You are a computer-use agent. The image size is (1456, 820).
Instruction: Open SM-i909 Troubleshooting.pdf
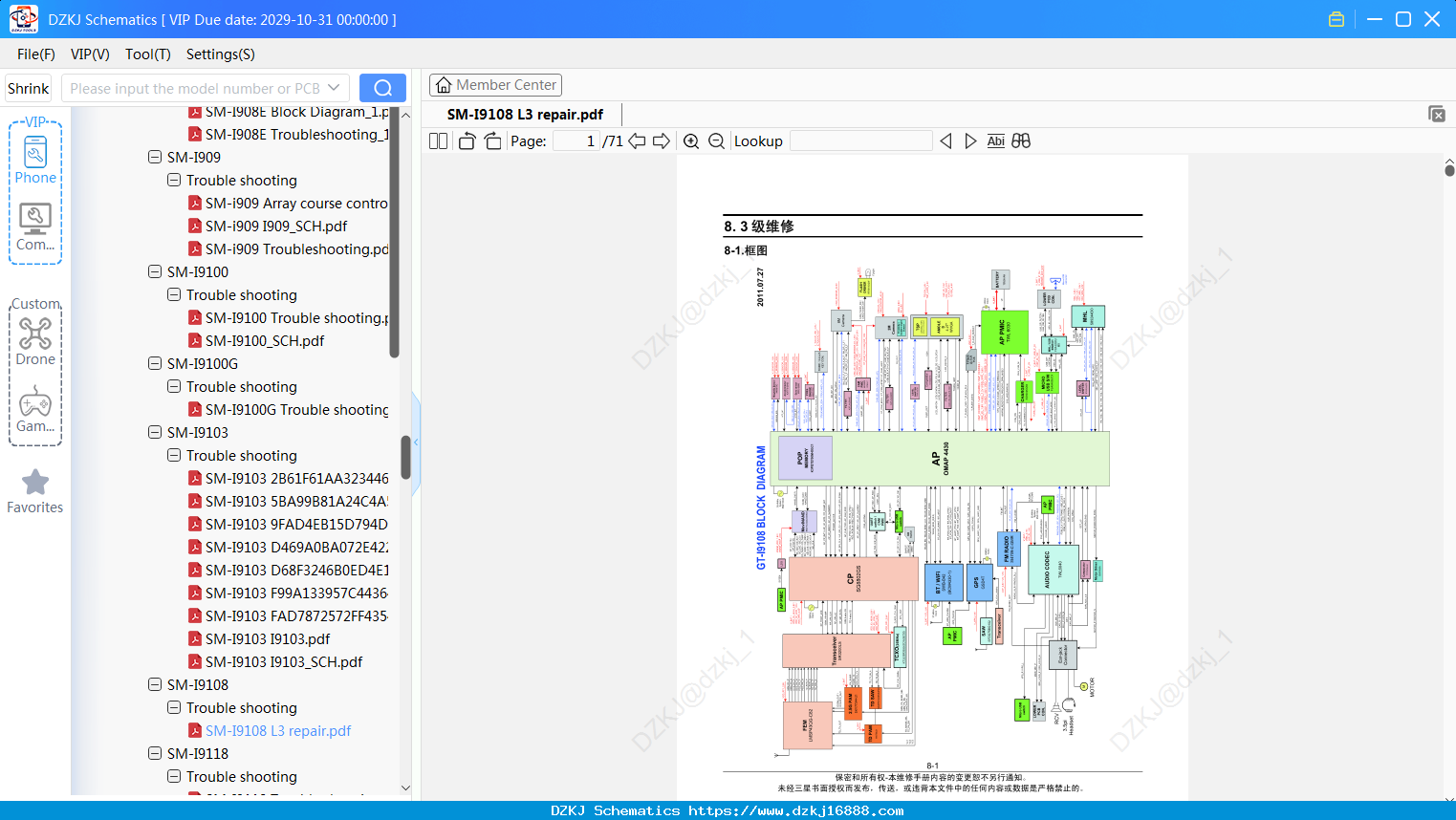296,249
